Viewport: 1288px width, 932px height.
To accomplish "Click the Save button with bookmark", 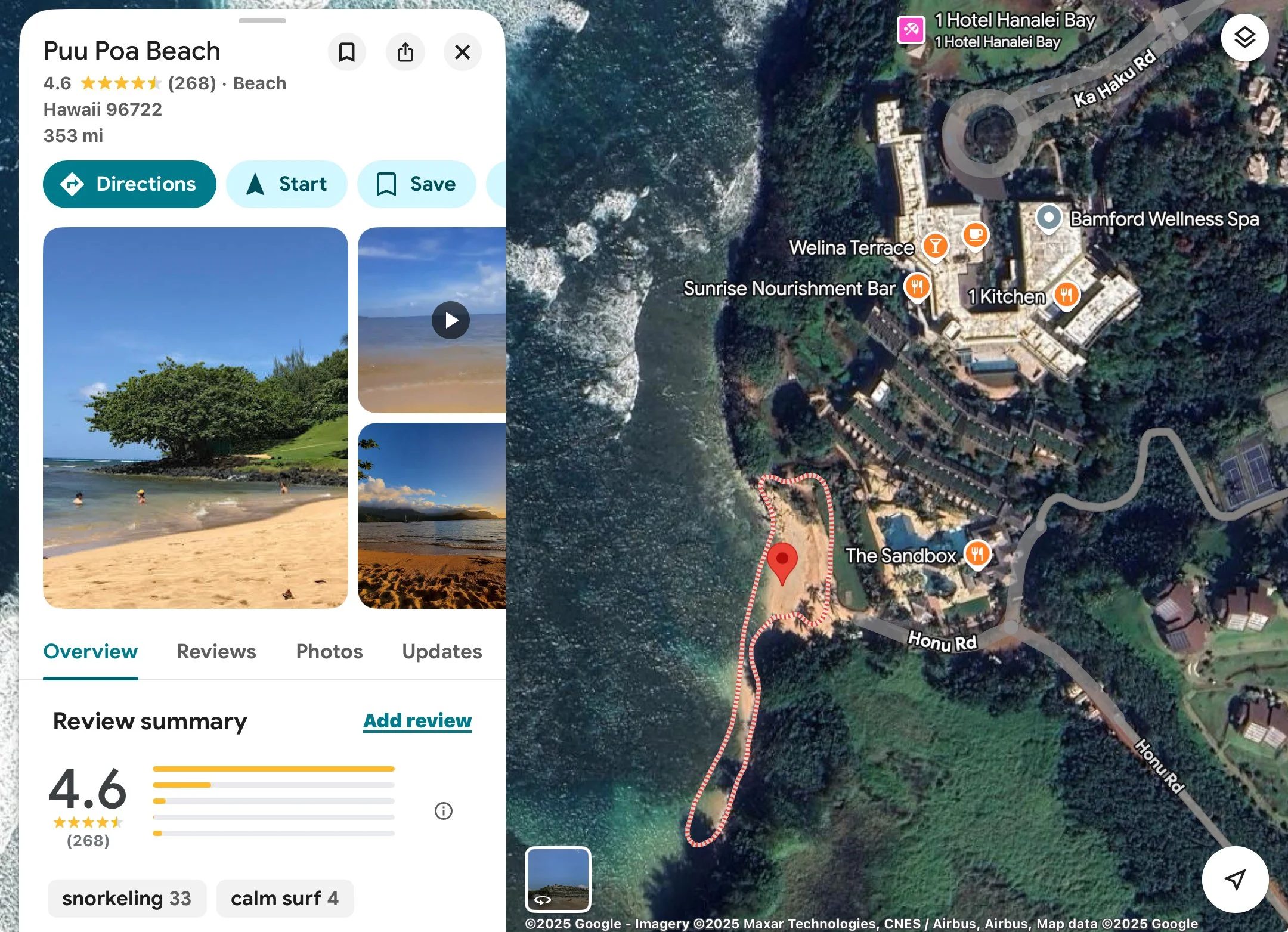I will 417,184.
